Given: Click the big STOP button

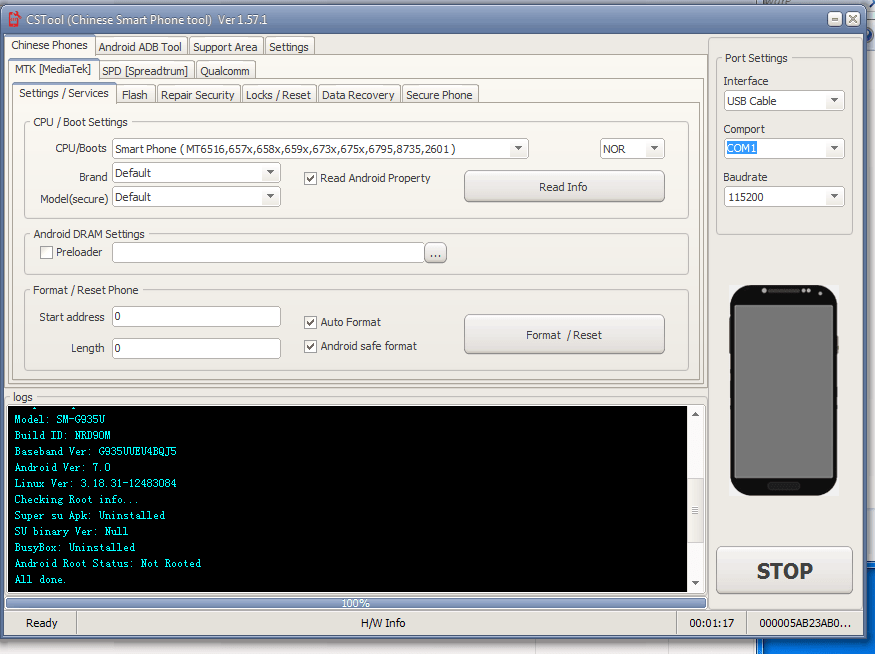Looking at the screenshot, I should (784, 571).
